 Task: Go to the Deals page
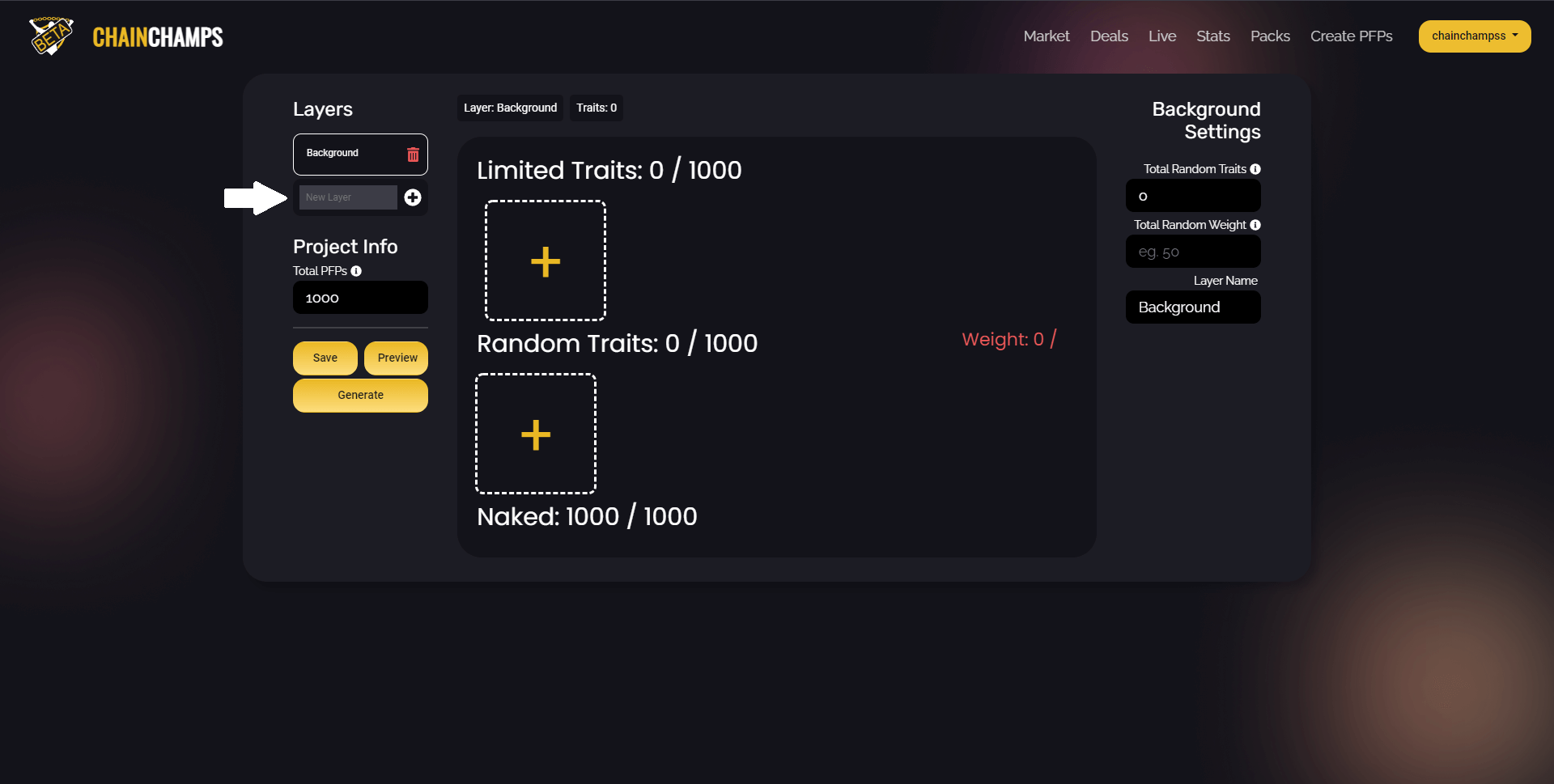pyautogui.click(x=1109, y=36)
